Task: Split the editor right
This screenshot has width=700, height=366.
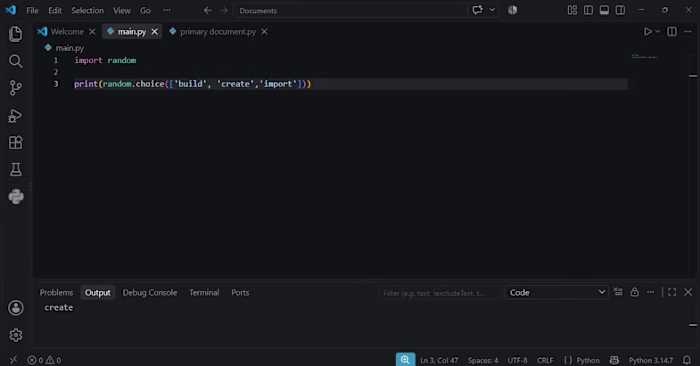Action: [672, 32]
